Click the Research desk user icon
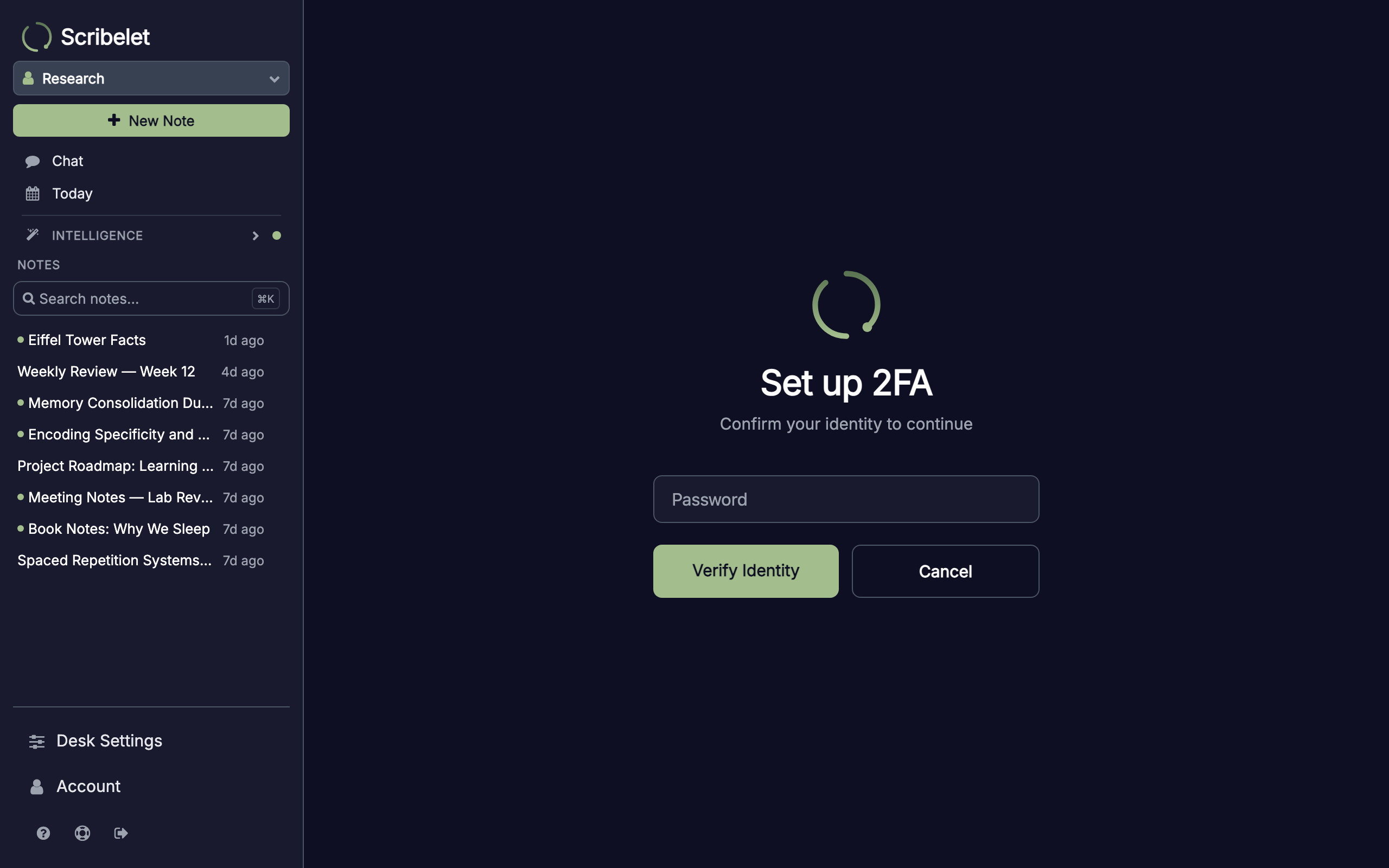Viewport: 1389px width, 868px height. coord(28,79)
